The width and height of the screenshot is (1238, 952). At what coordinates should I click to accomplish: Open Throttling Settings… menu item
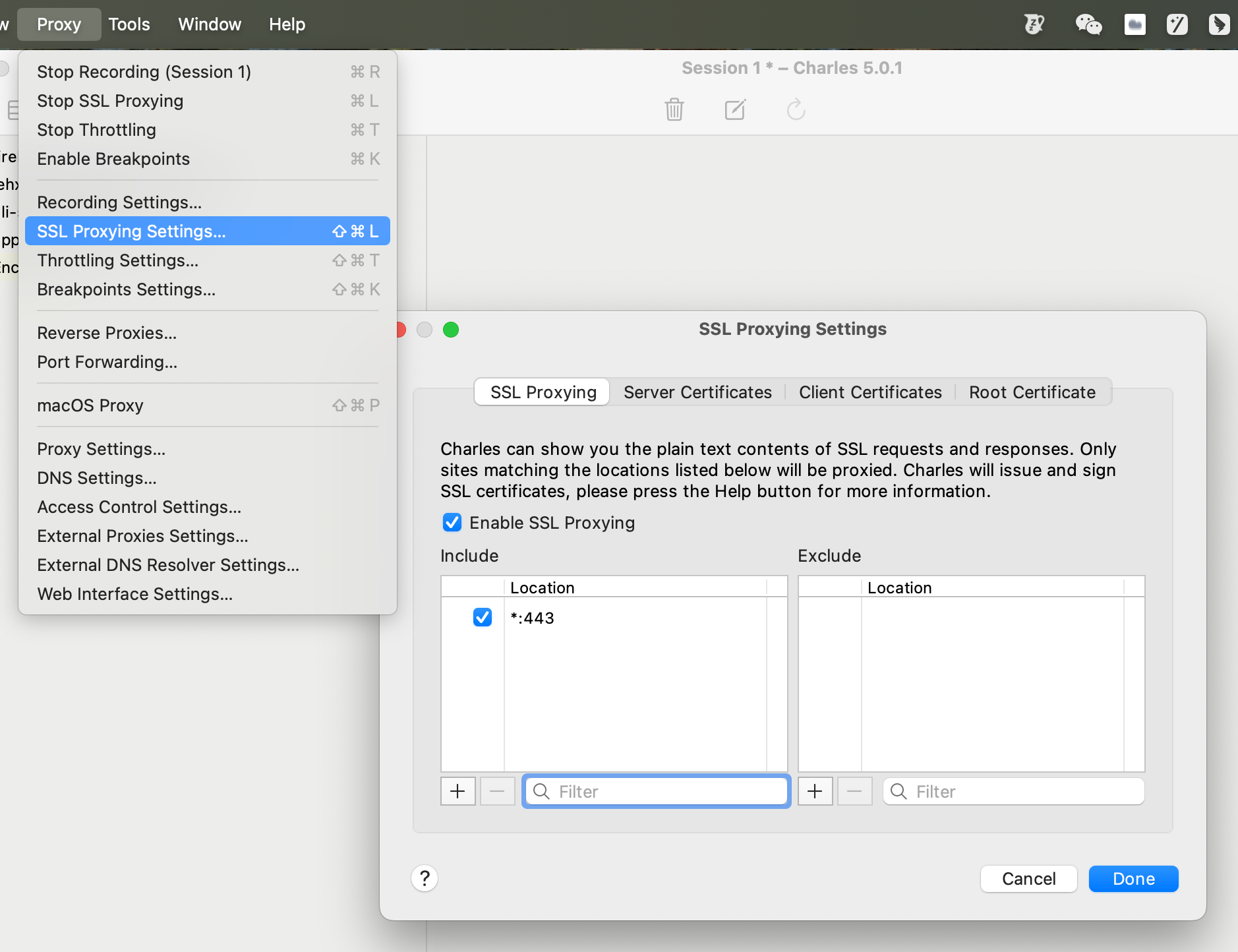point(208,260)
